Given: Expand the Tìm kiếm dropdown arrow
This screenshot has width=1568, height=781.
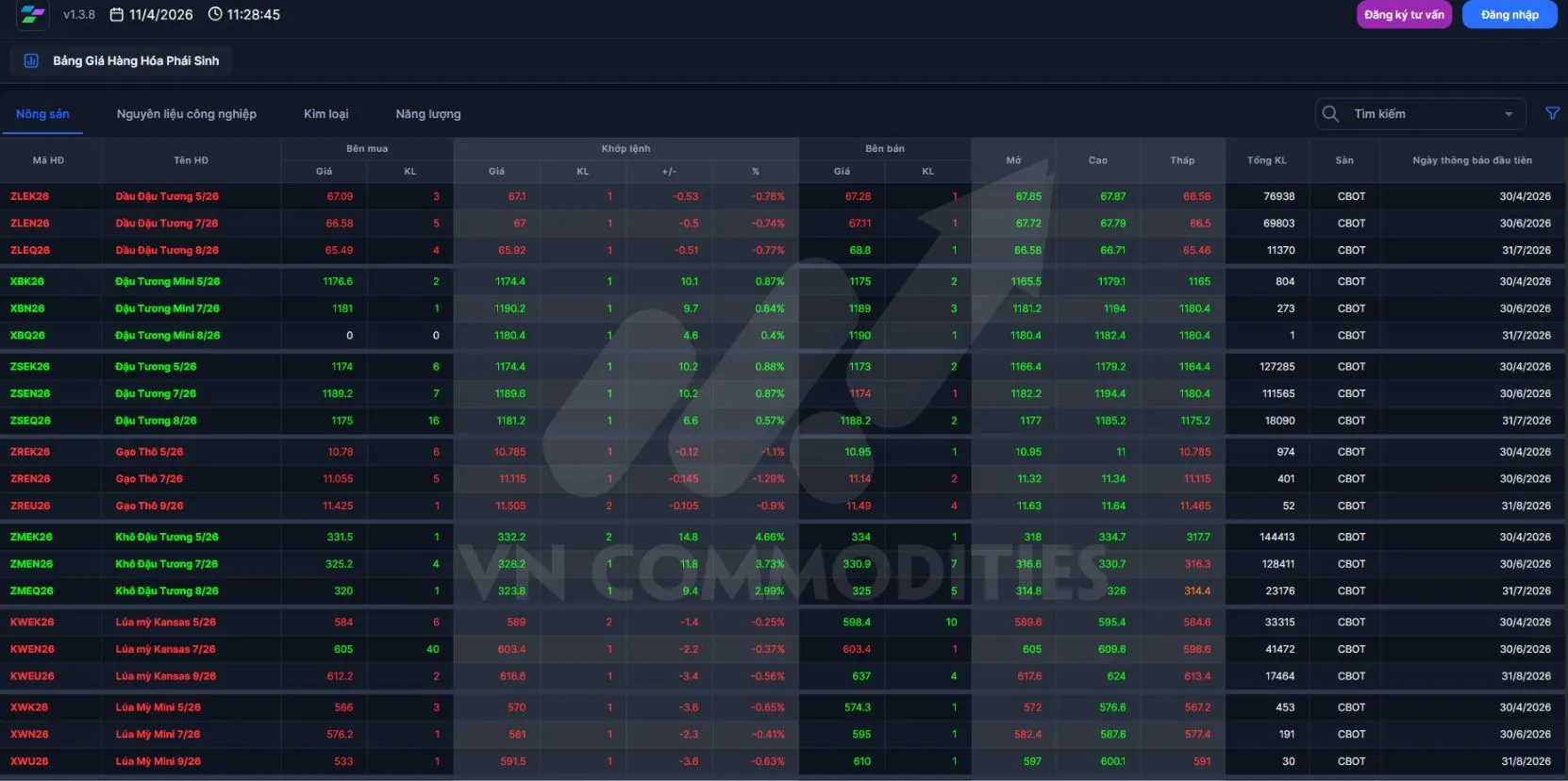Looking at the screenshot, I should (1509, 114).
